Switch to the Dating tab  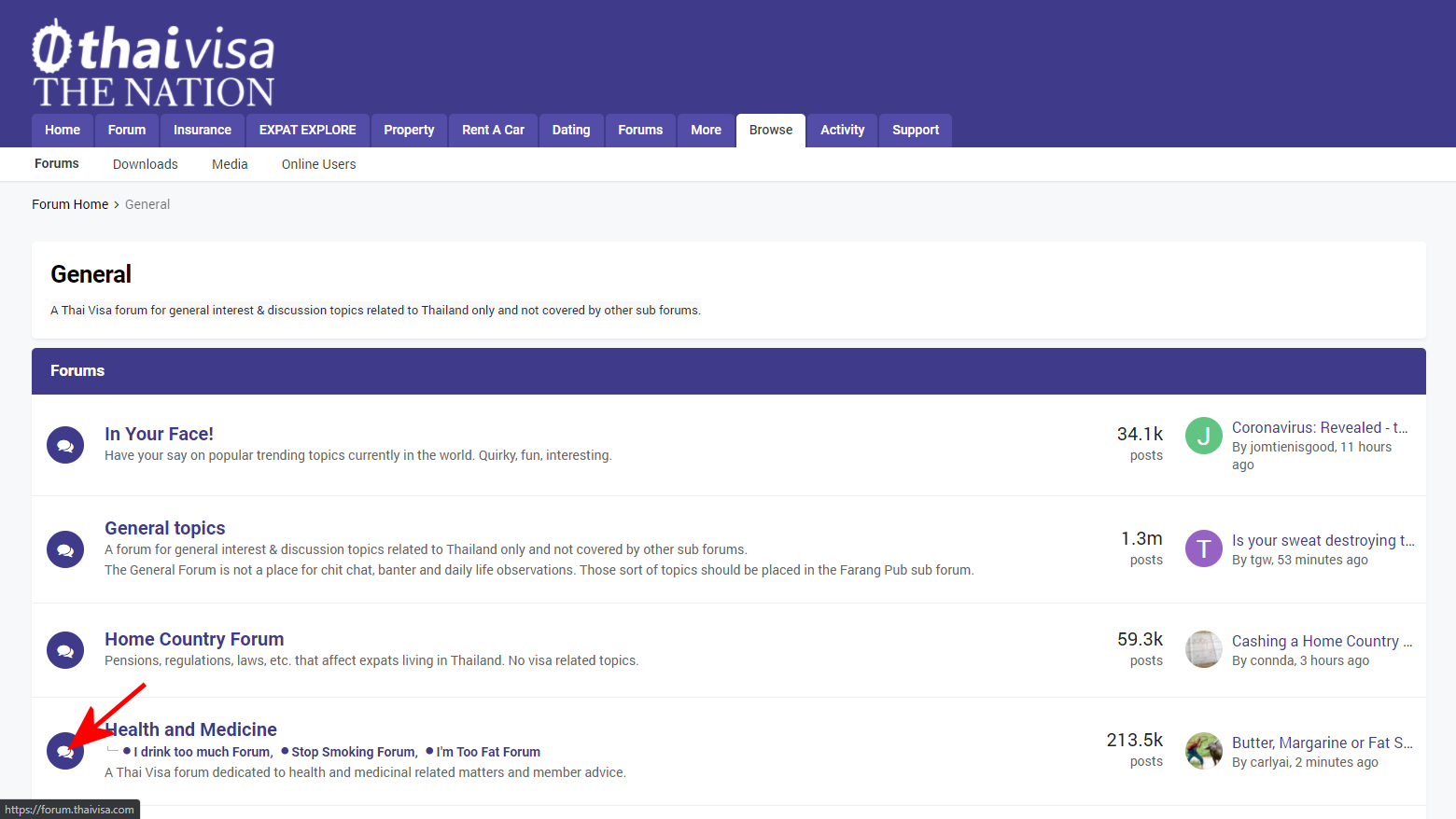(571, 131)
